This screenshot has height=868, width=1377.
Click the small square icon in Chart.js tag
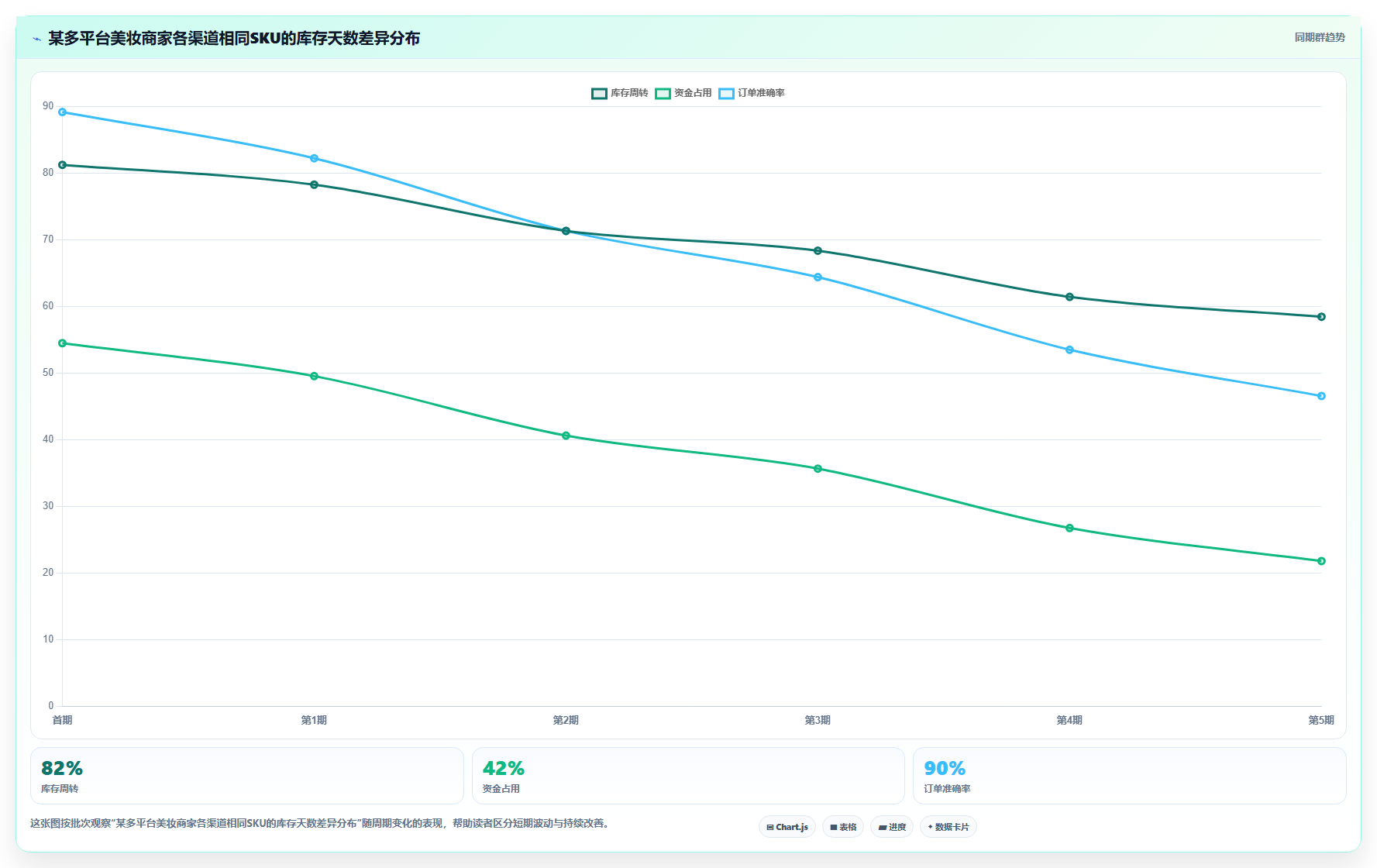click(x=769, y=827)
